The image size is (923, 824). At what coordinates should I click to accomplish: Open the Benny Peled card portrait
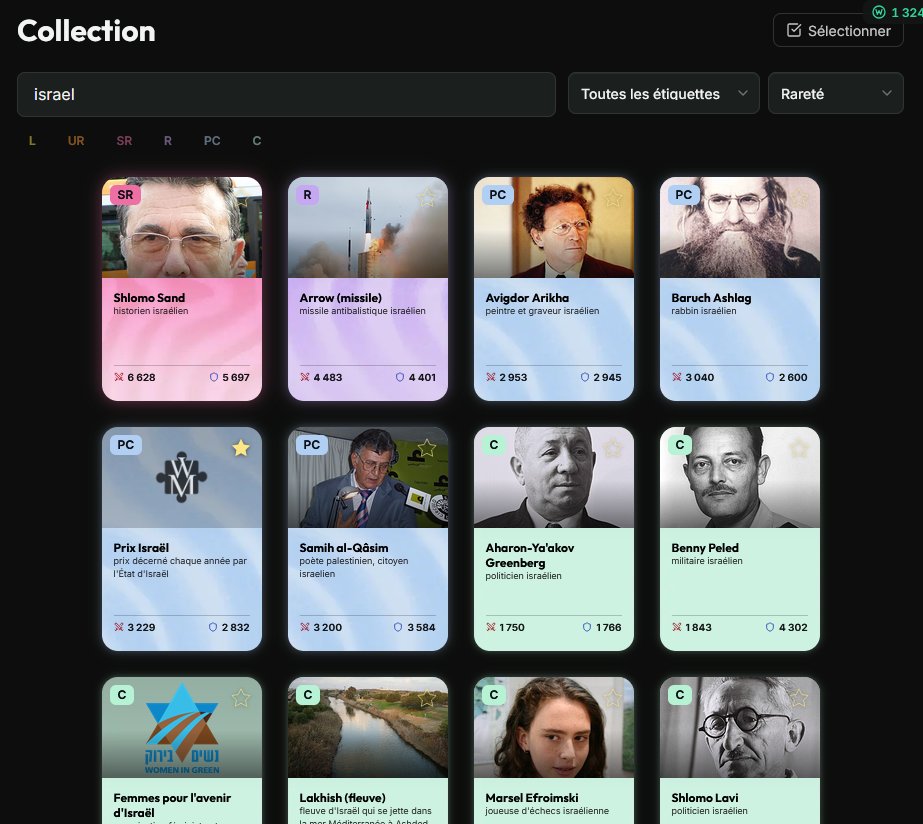coord(740,478)
